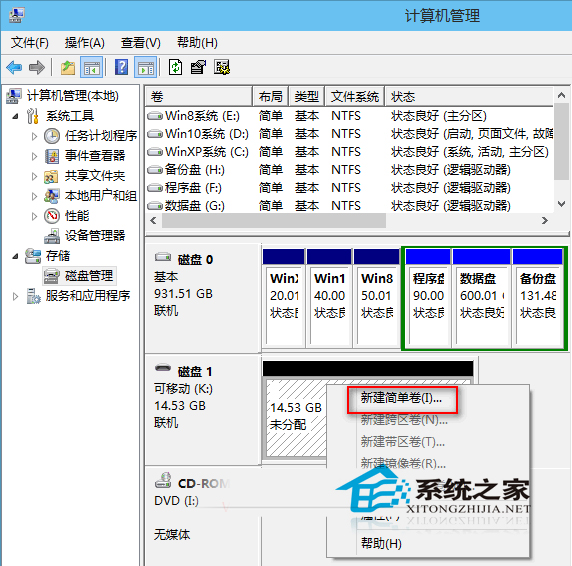Expand the 服务和应用程序 node arrow
The image size is (572, 566).
tap(15, 296)
